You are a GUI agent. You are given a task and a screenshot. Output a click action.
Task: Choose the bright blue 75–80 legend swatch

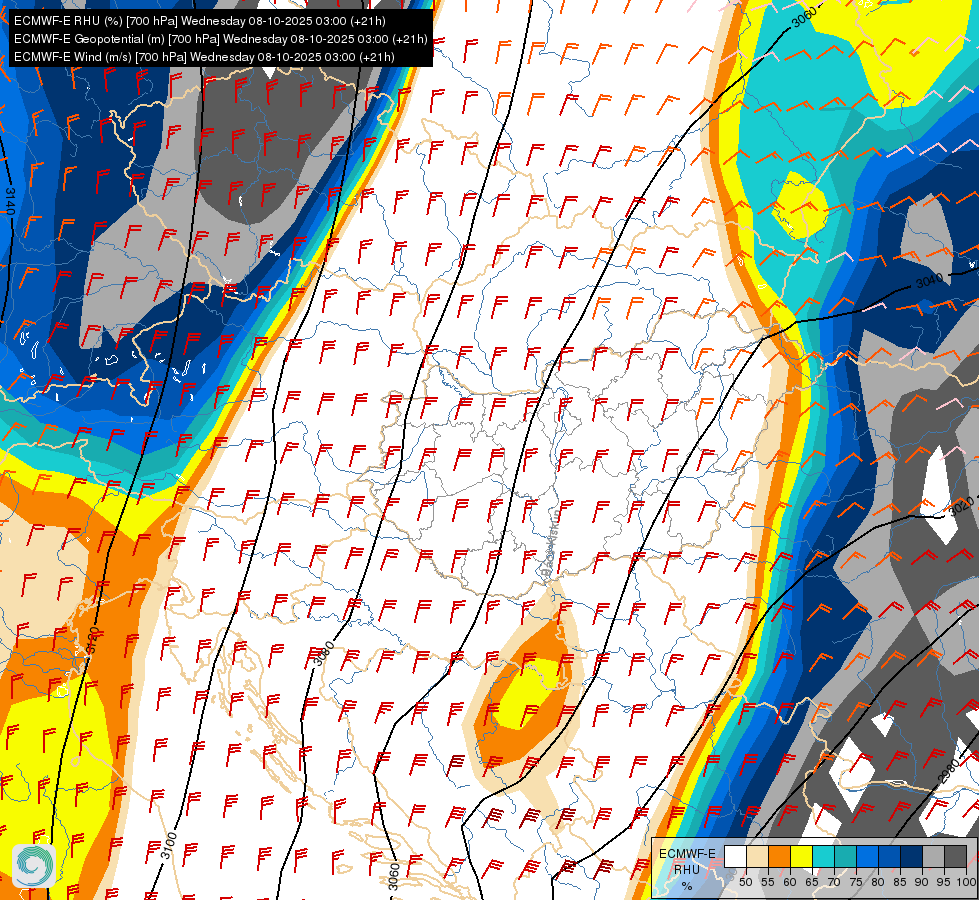[x=867, y=856]
